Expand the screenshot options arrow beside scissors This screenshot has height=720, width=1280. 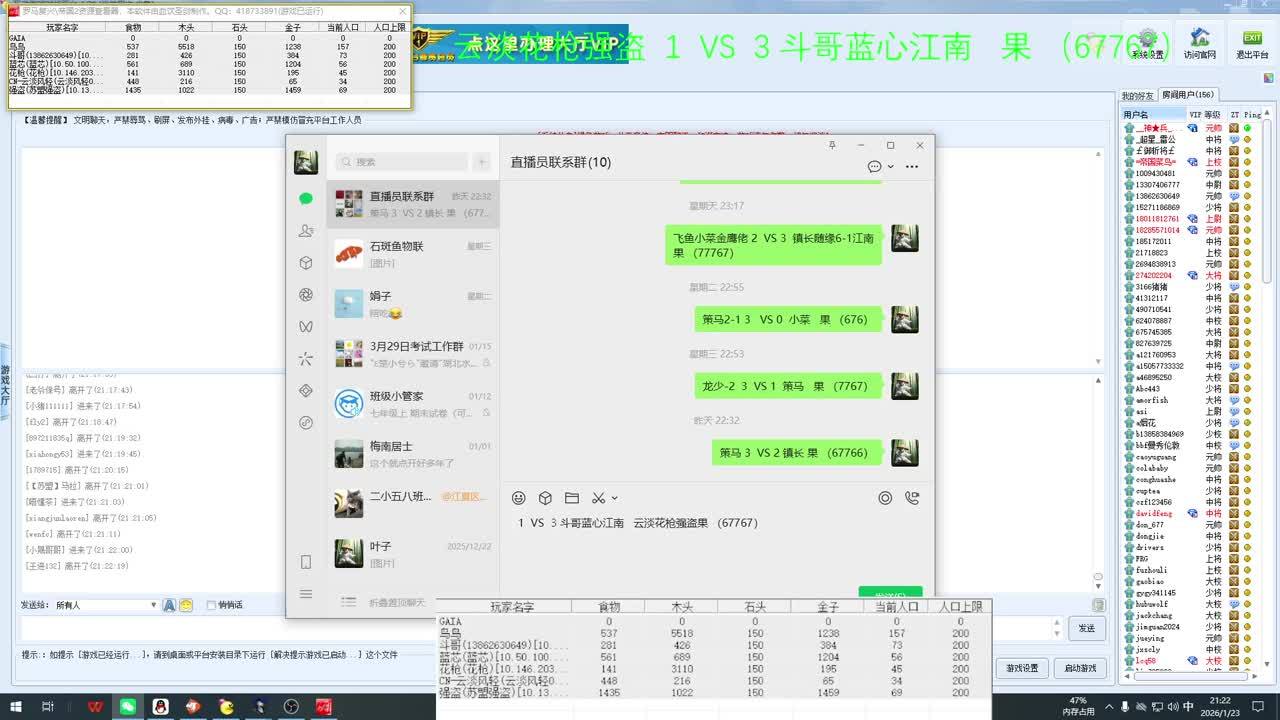click(614, 498)
